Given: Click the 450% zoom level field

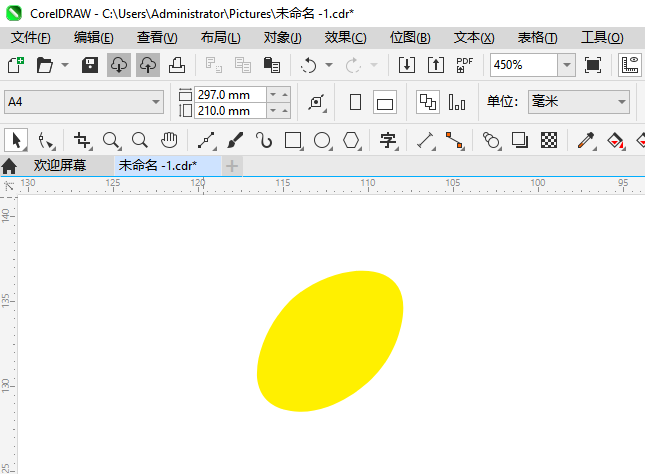Looking at the screenshot, I should point(524,65).
